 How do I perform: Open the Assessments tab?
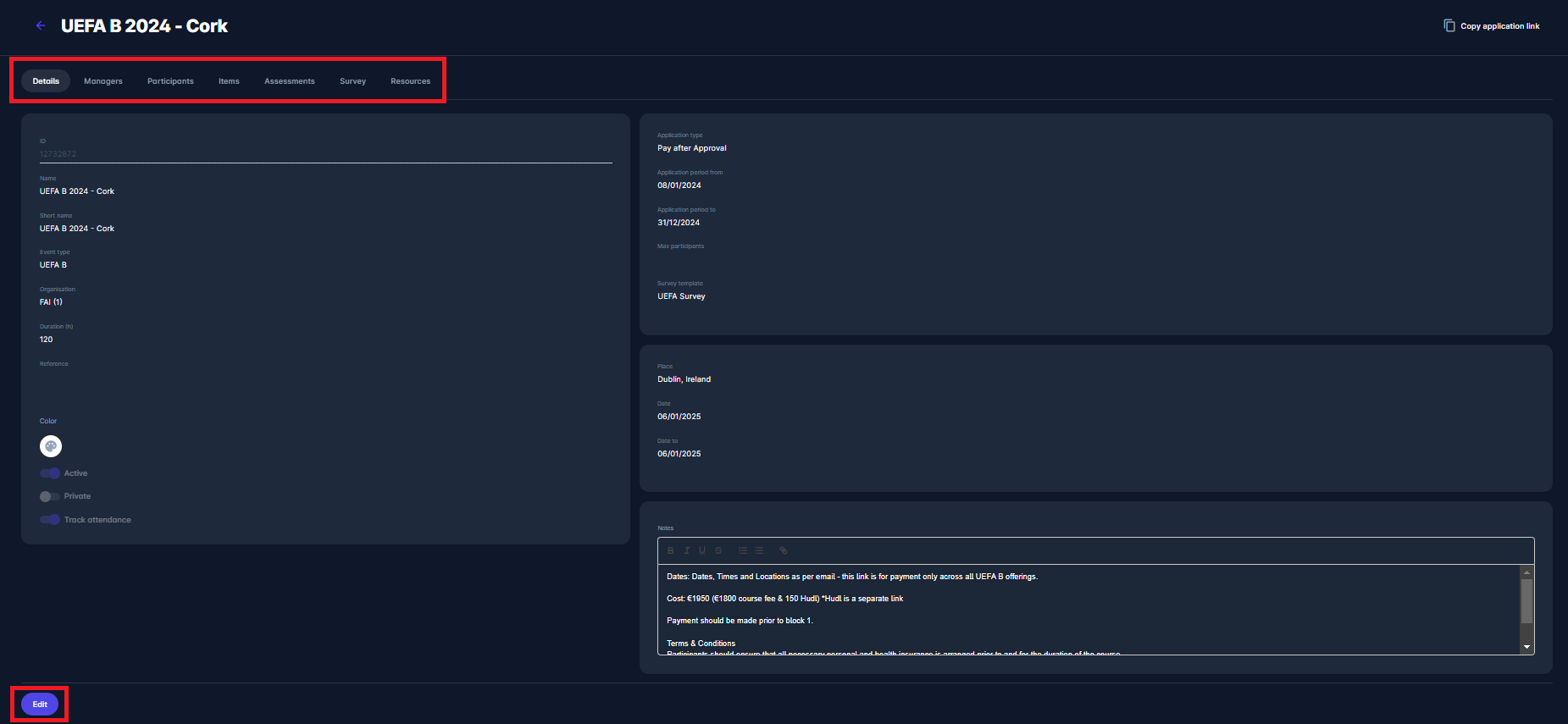tap(289, 81)
